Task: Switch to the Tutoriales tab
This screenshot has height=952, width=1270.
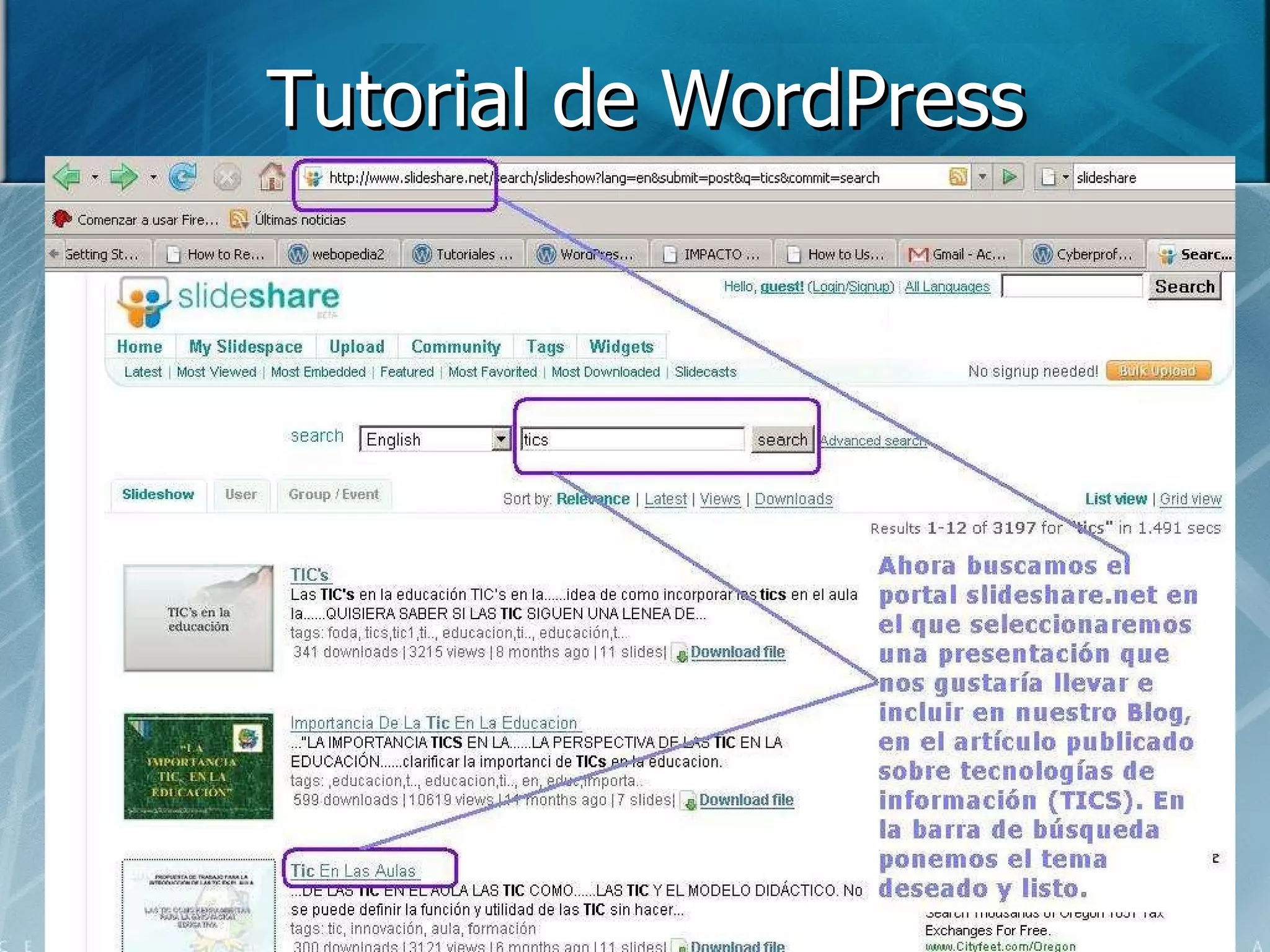Action: point(463,254)
